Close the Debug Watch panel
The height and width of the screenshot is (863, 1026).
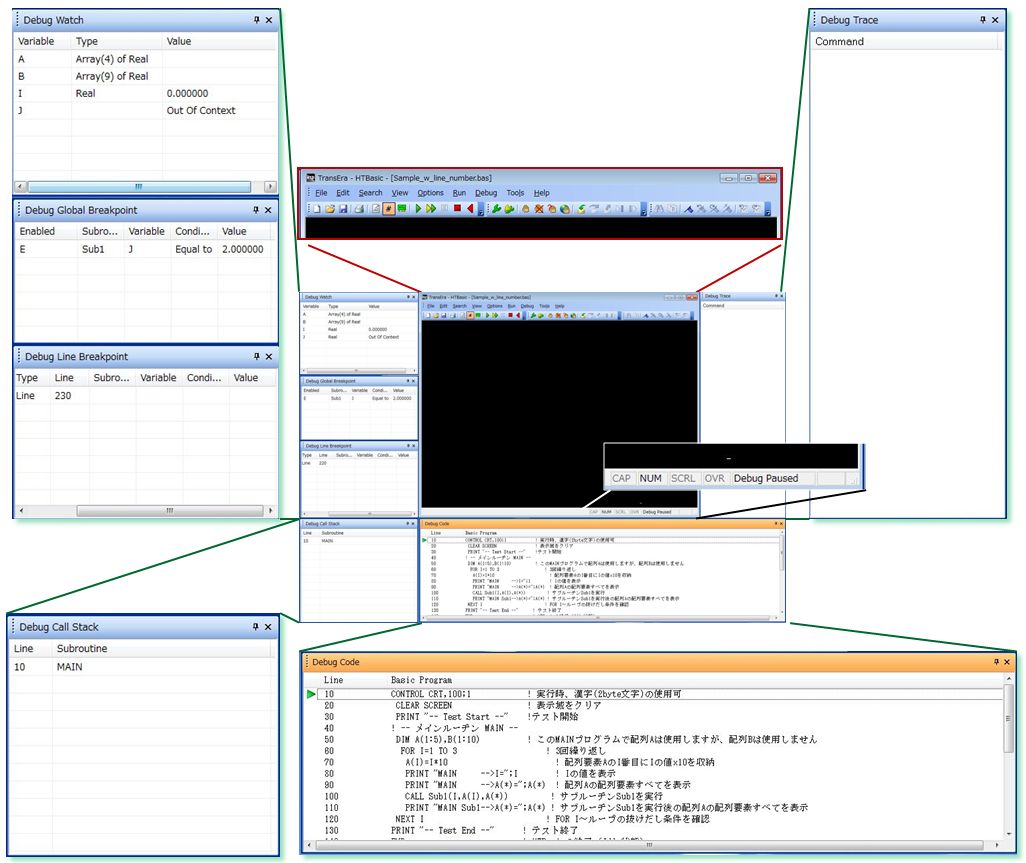(x=268, y=20)
